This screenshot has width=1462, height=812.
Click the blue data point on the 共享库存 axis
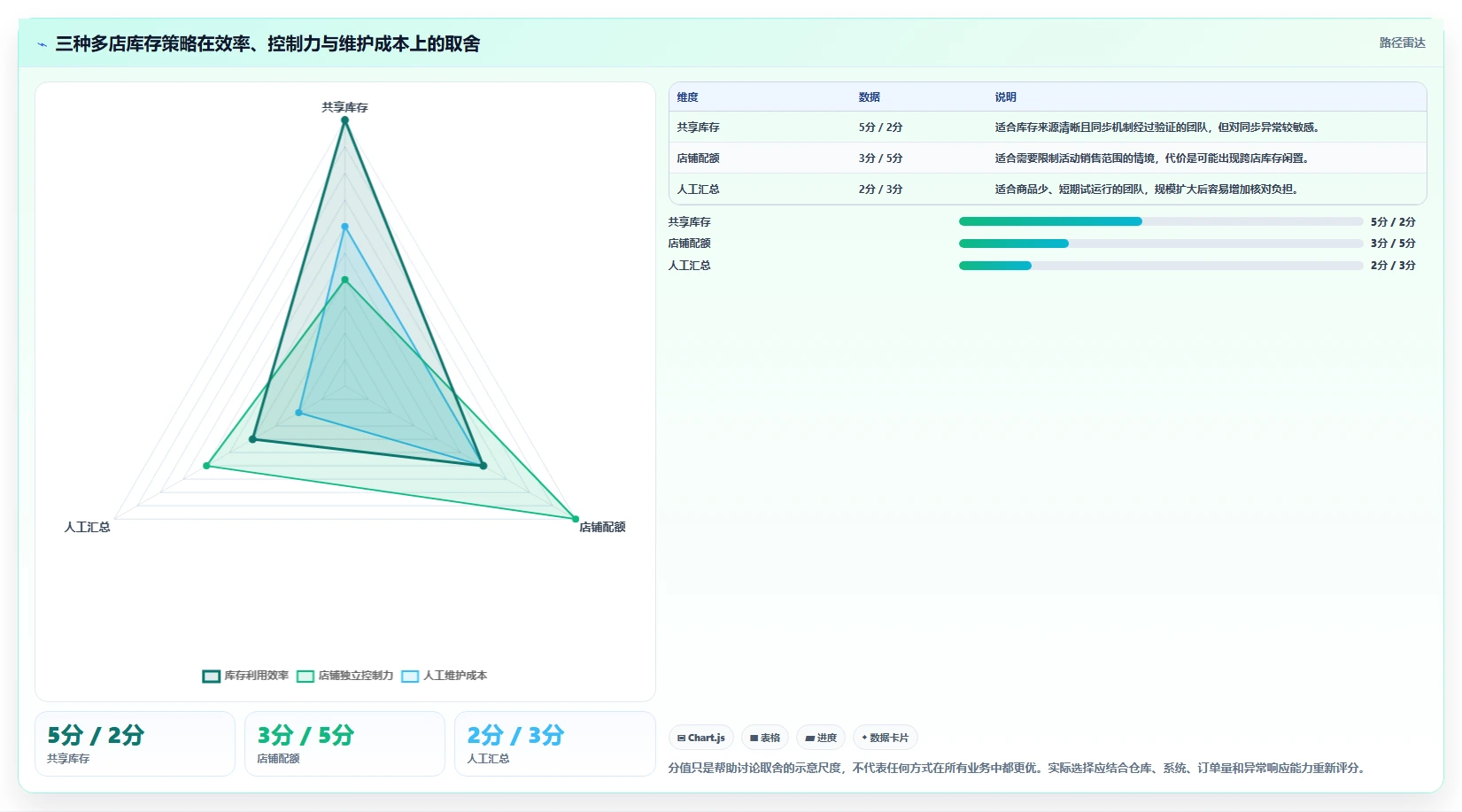tap(344, 227)
